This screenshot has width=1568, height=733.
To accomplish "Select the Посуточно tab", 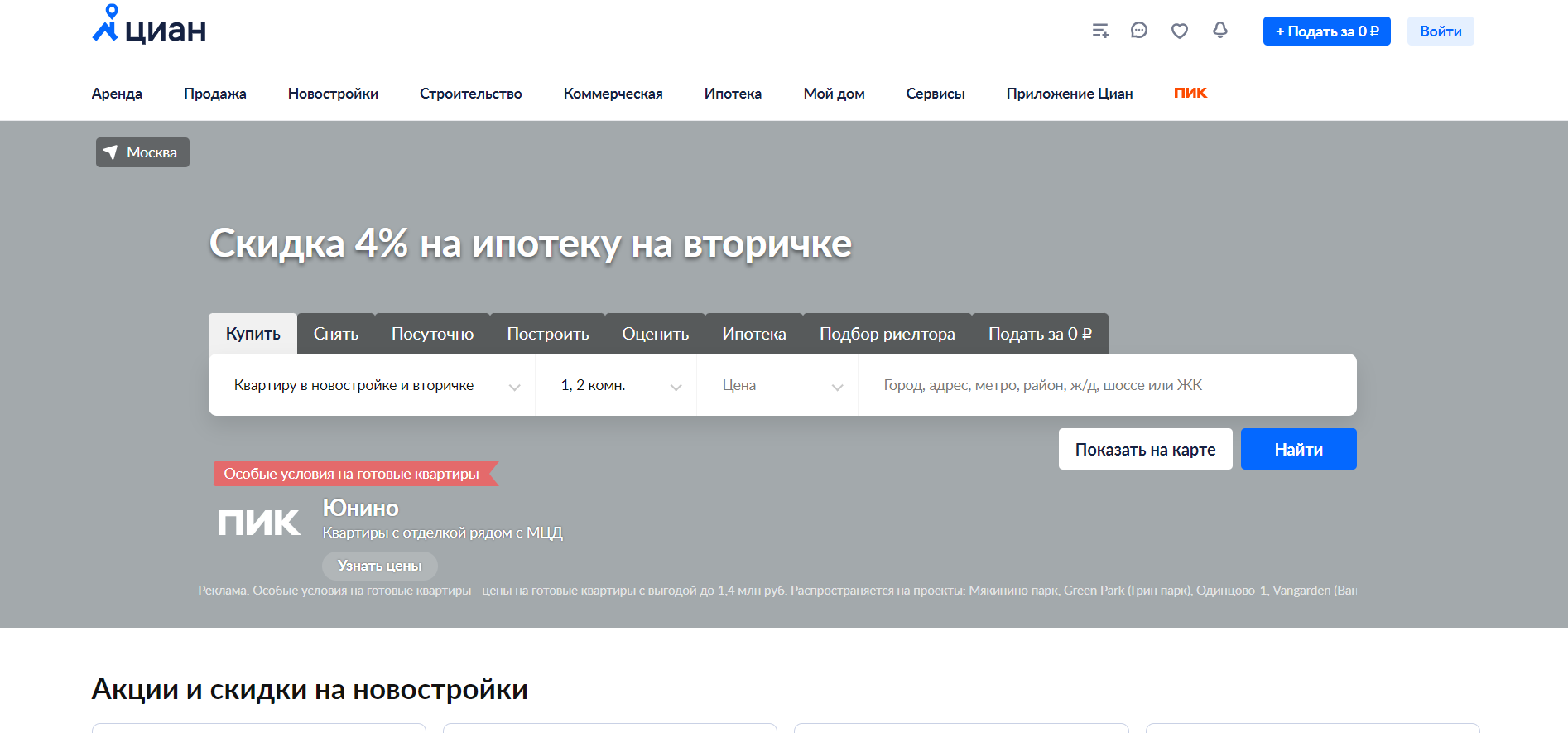I will tap(432, 334).
